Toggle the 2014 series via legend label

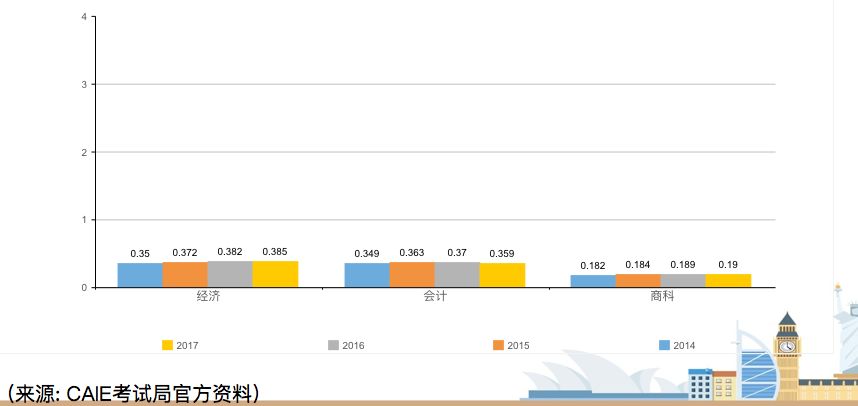point(683,346)
